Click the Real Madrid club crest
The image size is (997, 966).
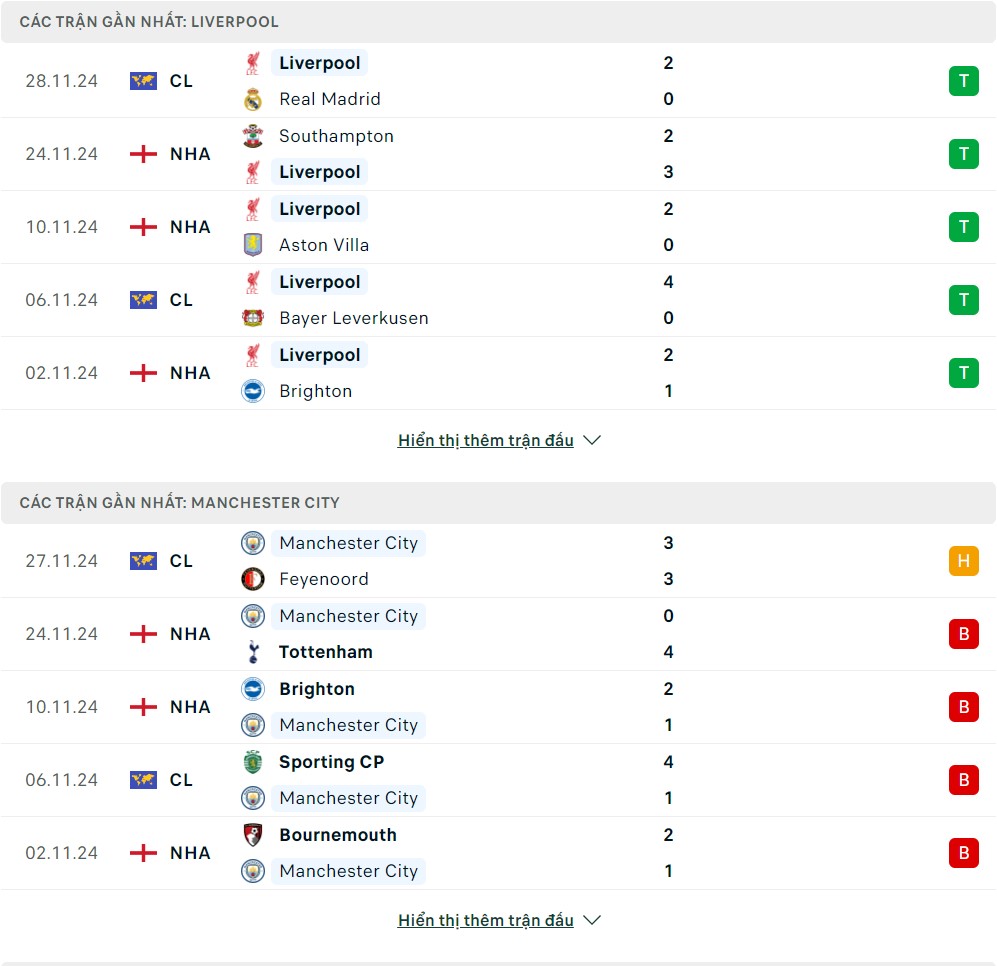[x=253, y=99]
